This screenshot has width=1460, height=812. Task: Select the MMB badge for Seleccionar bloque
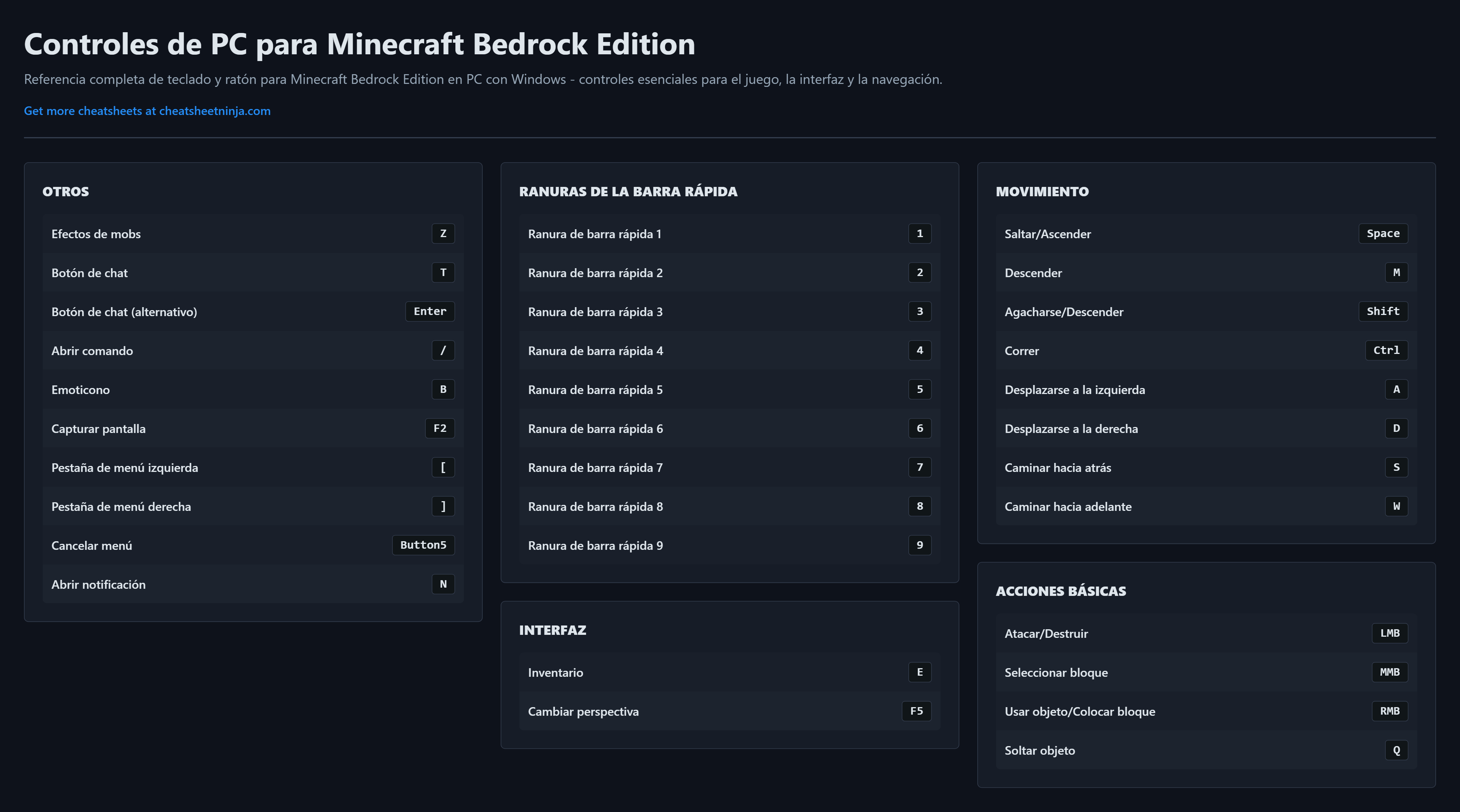[1389, 672]
